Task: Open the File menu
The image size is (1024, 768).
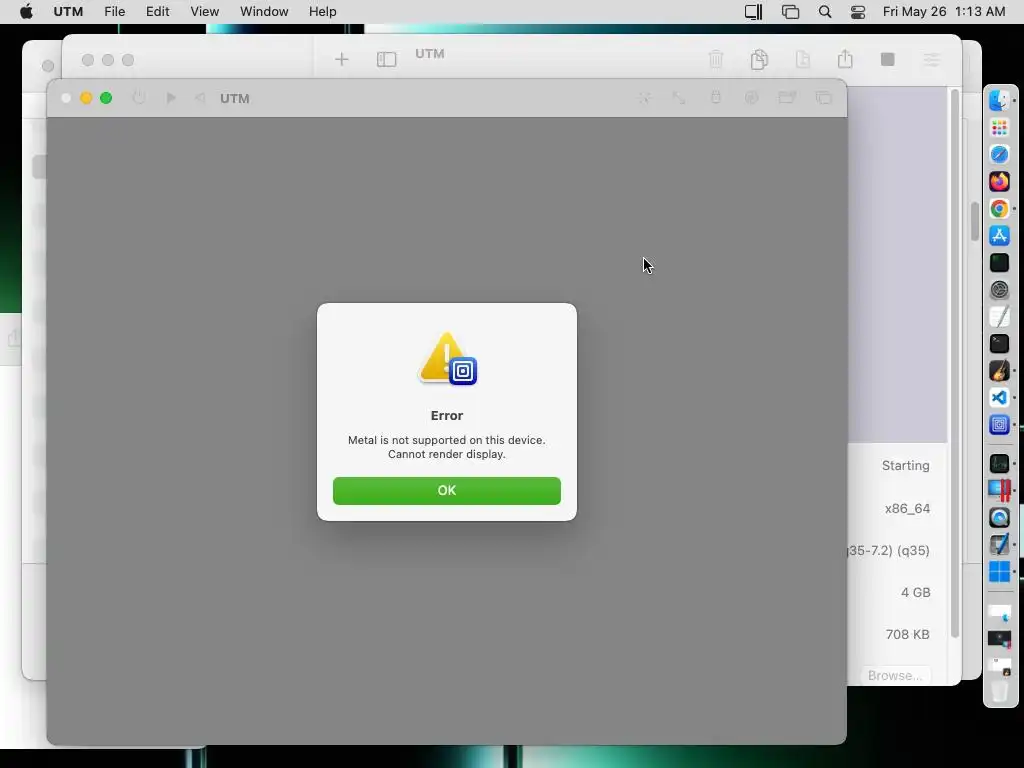Action: pos(114,12)
